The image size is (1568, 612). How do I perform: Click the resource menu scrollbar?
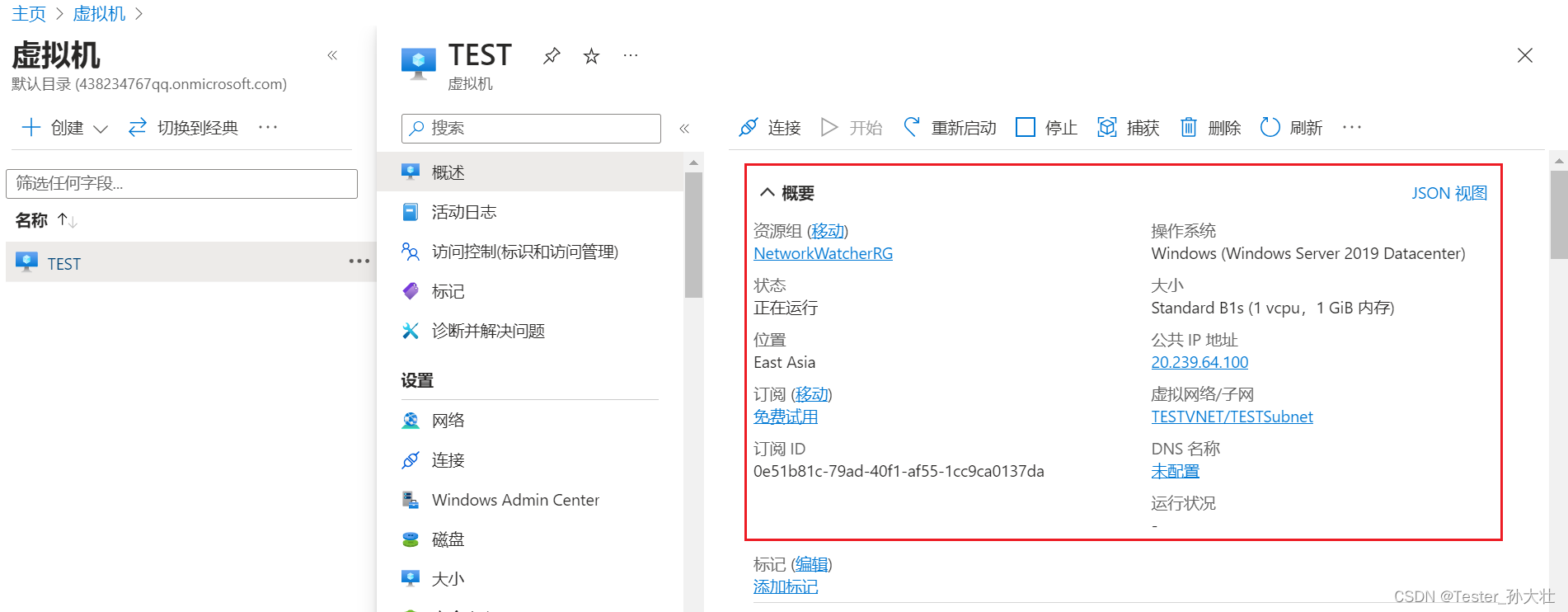693,235
